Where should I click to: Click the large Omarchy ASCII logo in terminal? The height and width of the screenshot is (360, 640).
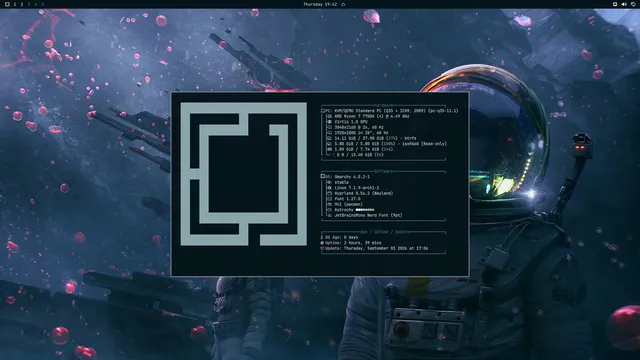coord(244,174)
